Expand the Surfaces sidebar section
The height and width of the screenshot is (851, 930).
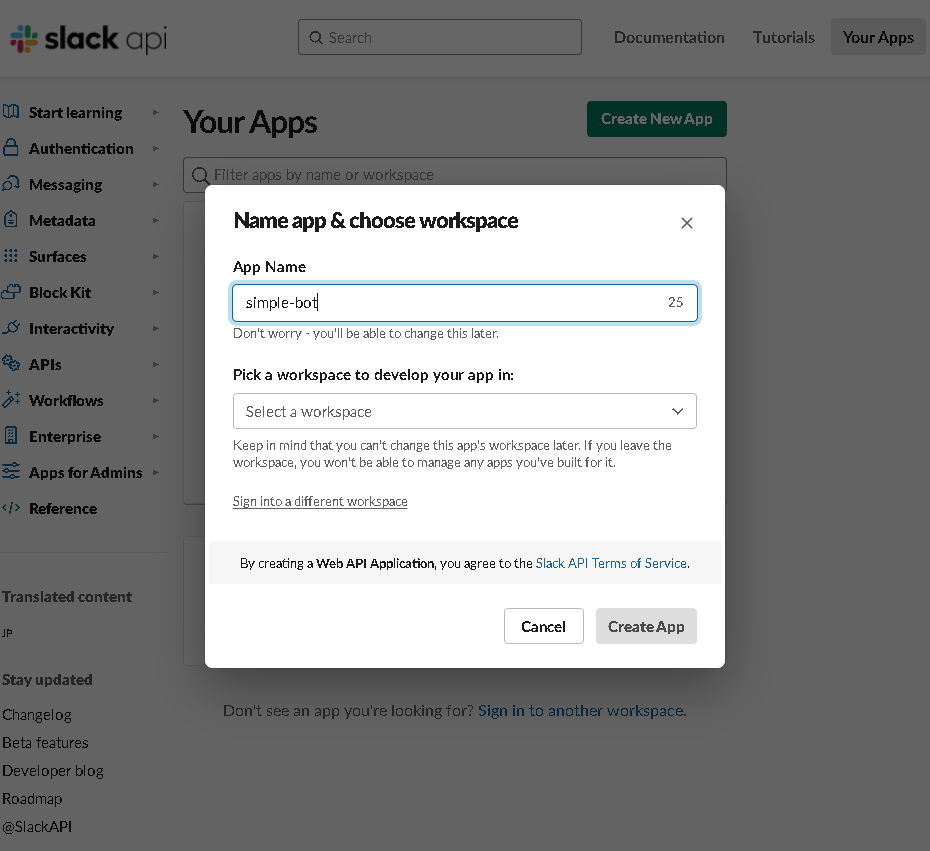pos(155,256)
